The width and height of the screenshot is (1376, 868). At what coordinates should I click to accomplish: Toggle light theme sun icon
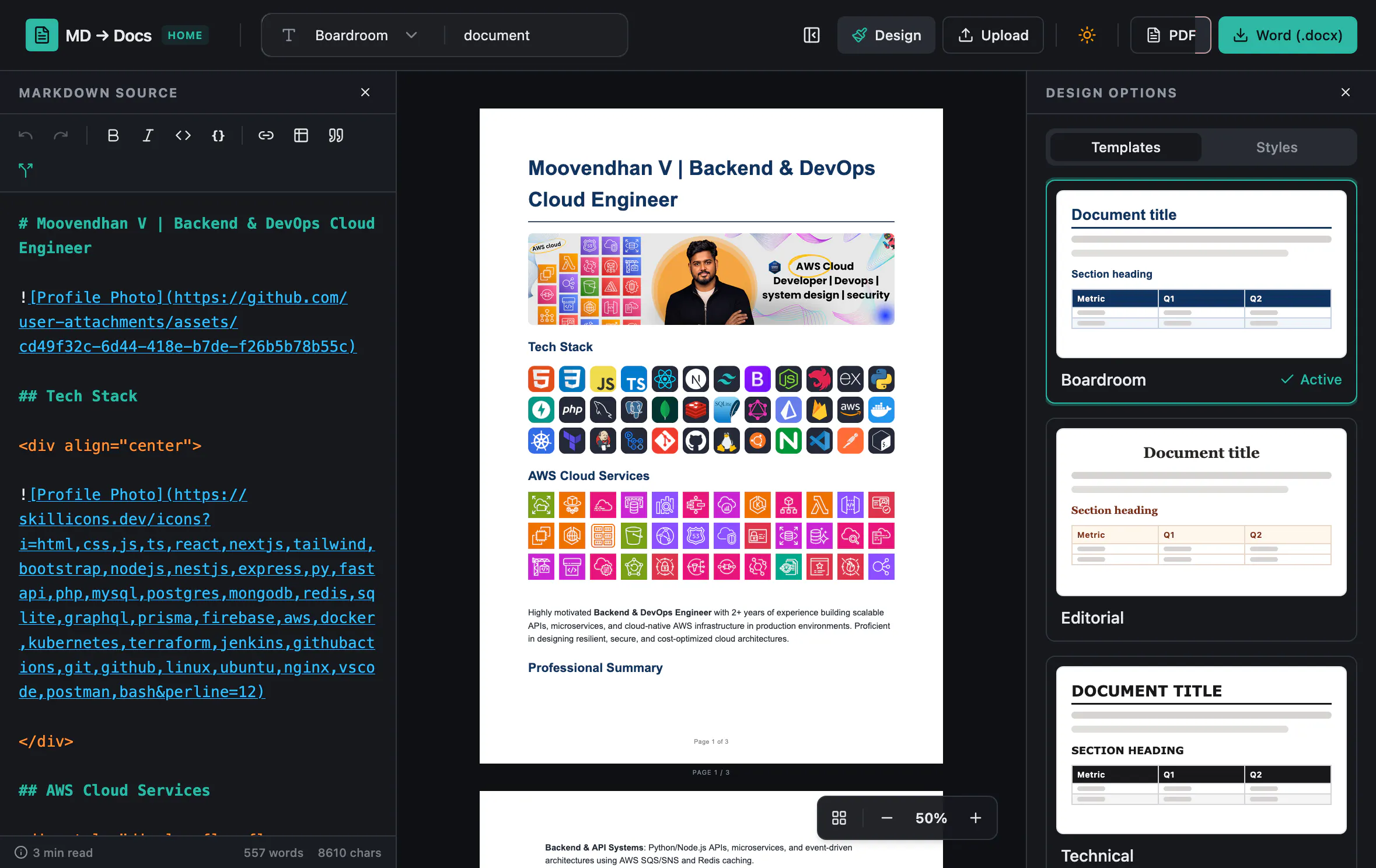tap(1087, 35)
